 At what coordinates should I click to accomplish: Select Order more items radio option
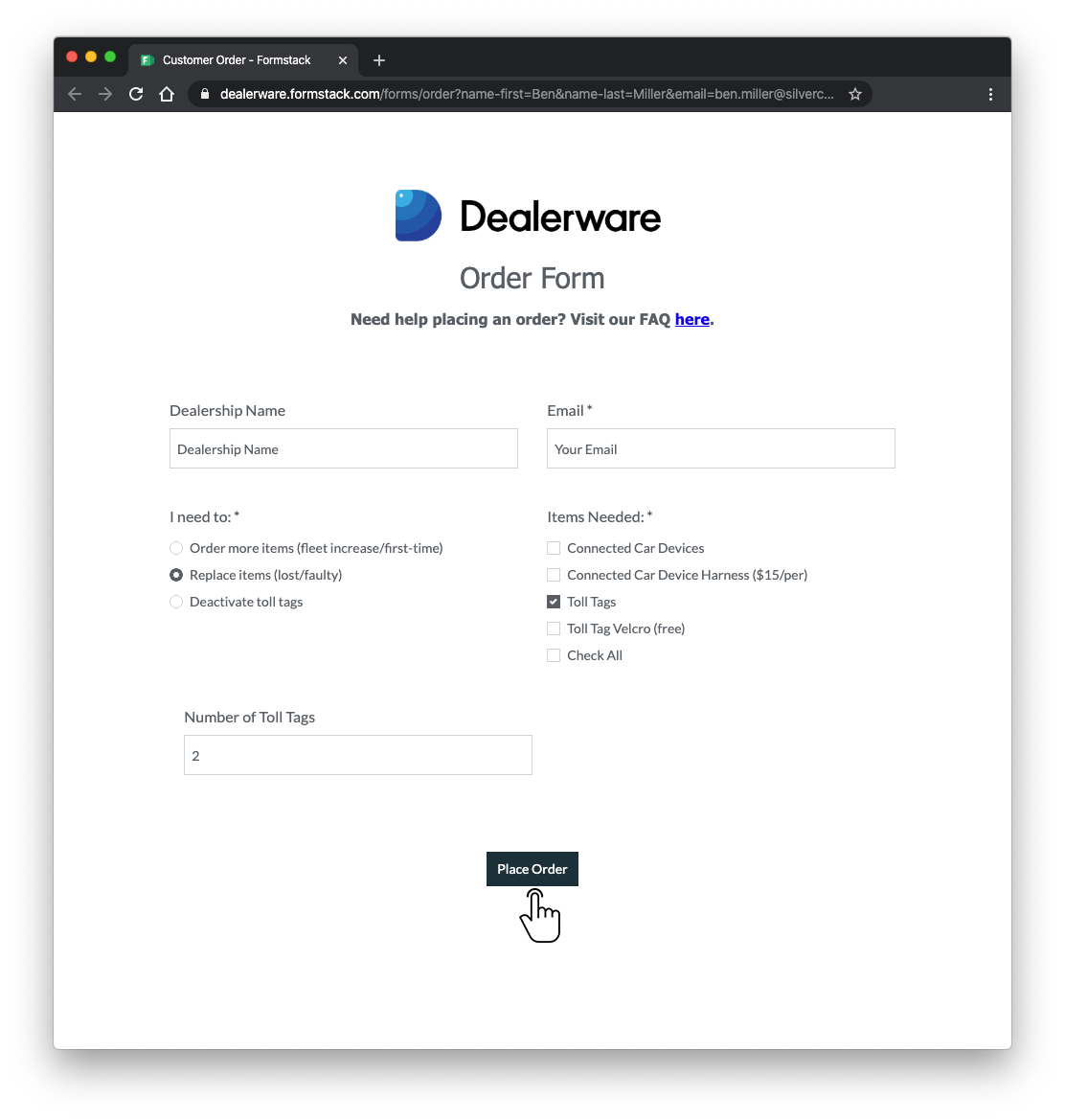pyautogui.click(x=176, y=548)
